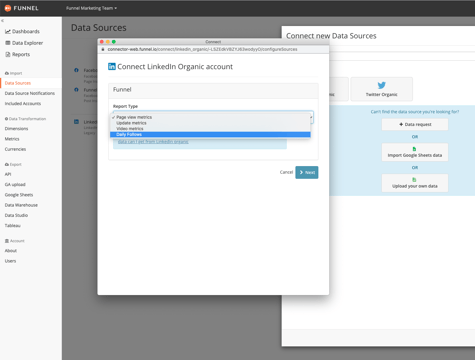Select Page view metrics option

tap(210, 117)
